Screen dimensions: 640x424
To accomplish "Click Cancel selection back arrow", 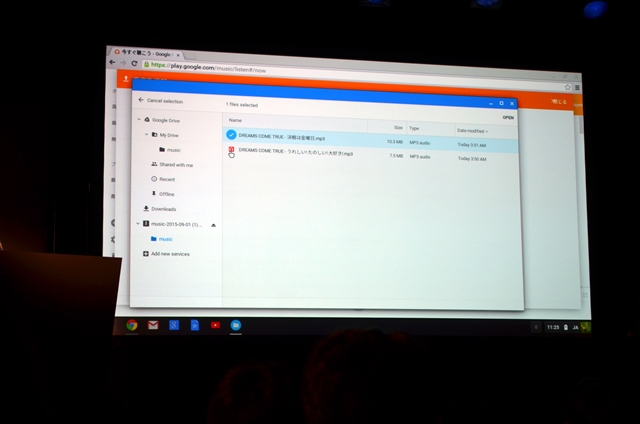I will [141, 100].
